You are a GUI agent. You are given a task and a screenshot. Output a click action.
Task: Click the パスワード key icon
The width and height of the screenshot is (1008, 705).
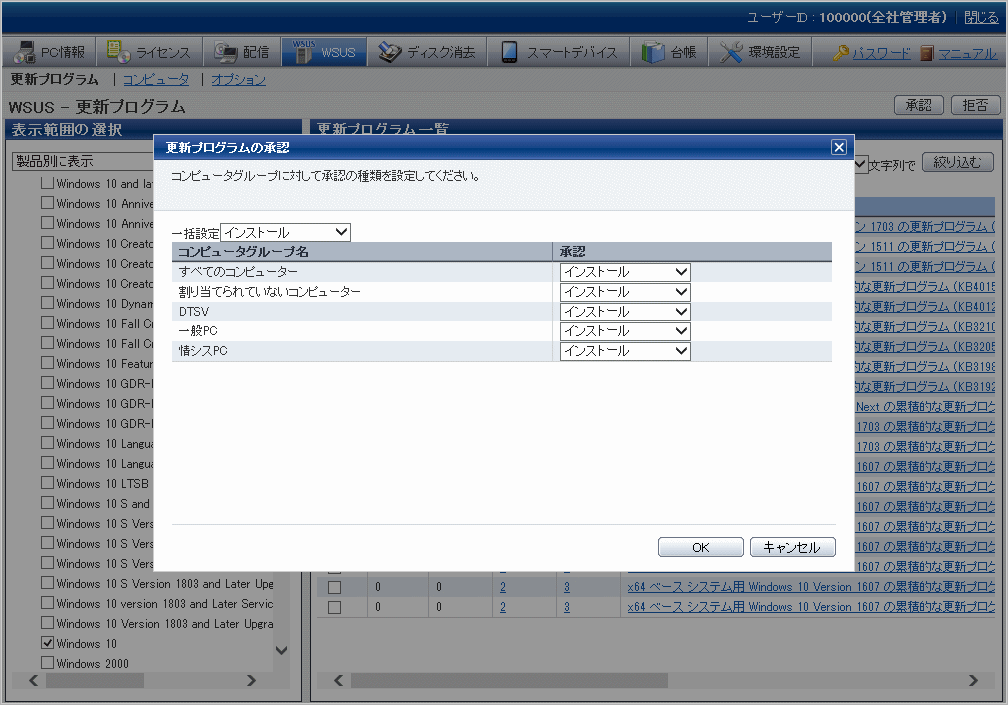840,53
